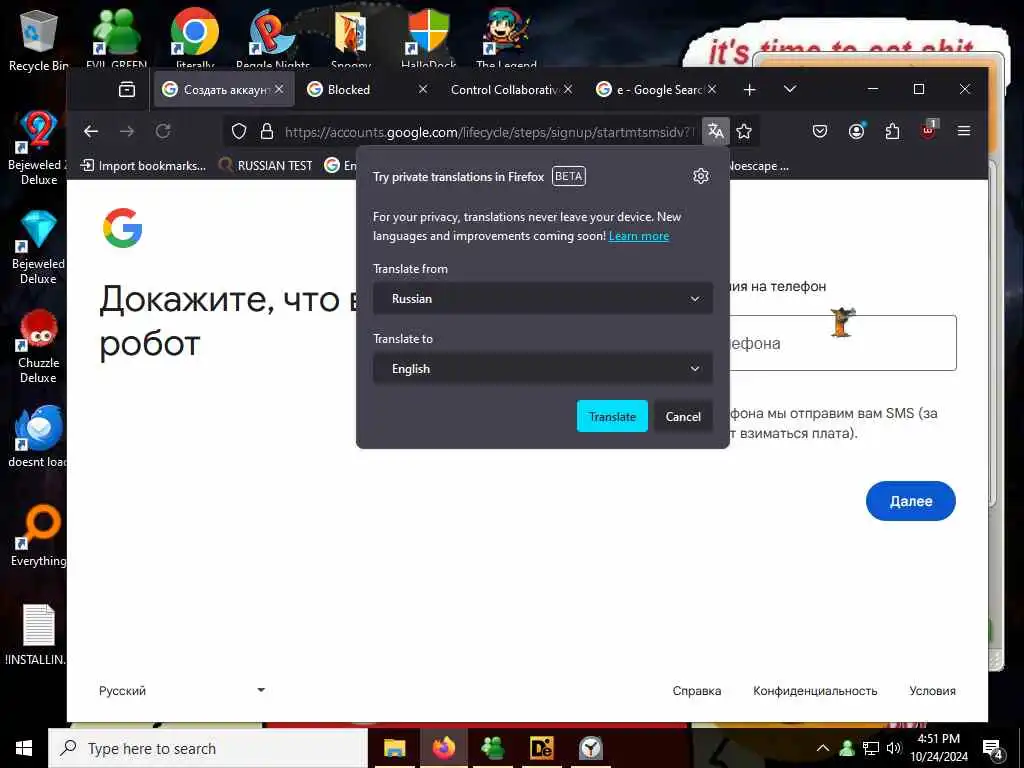Image resolution: width=1024 pixels, height=768 pixels.
Task: Open tracking protection shield icon
Action: click(239, 132)
